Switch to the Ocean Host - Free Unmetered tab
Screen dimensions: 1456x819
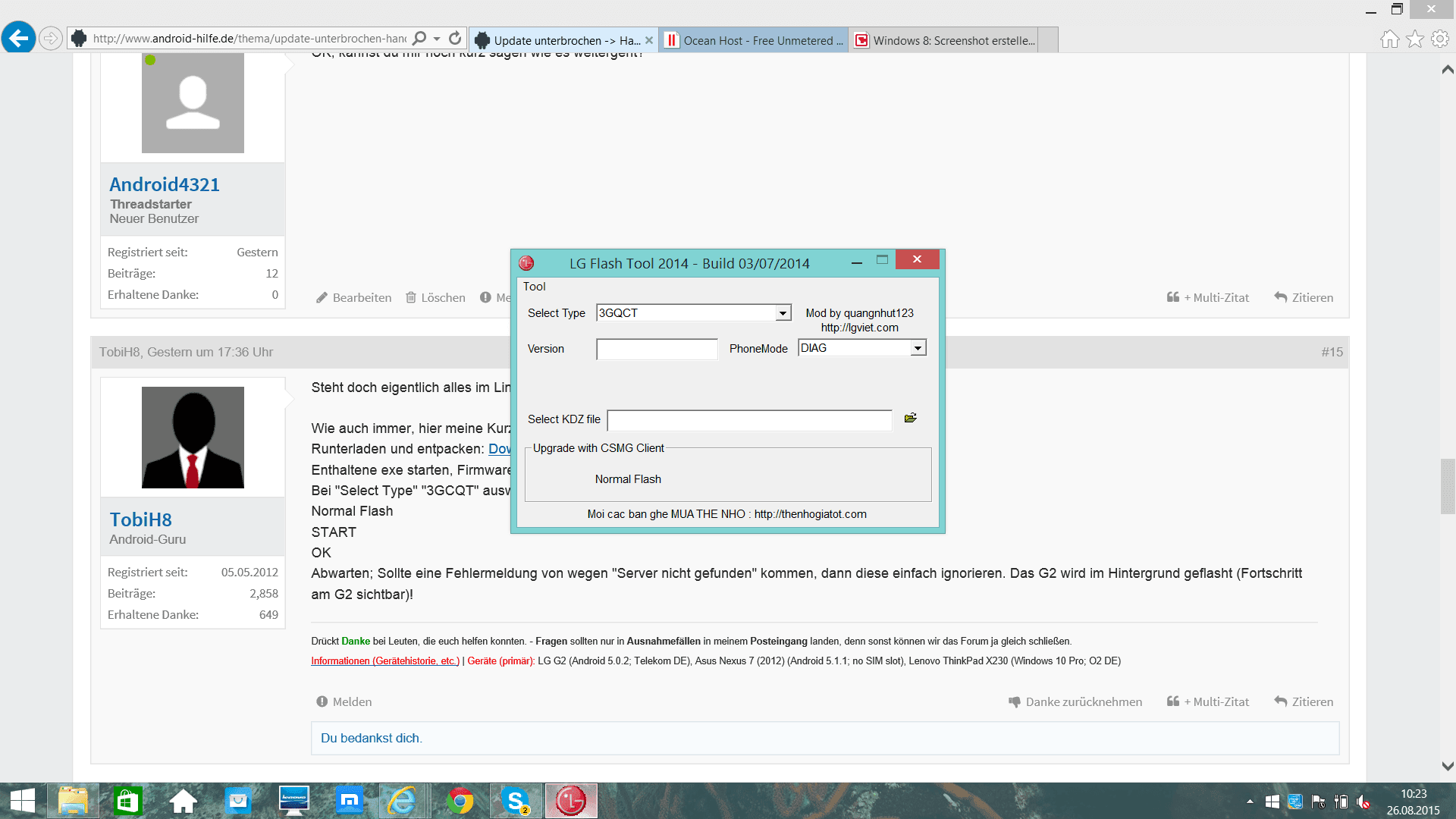(754, 40)
